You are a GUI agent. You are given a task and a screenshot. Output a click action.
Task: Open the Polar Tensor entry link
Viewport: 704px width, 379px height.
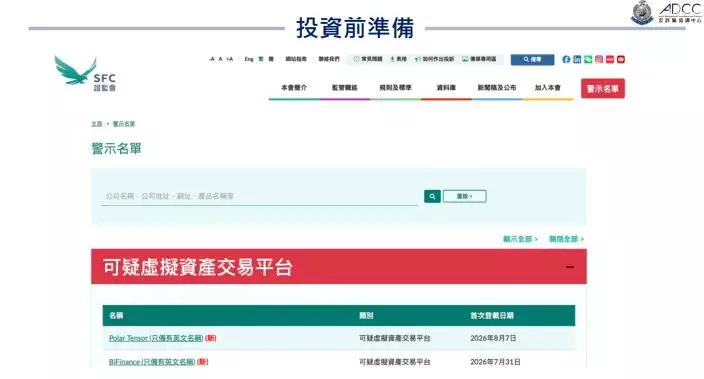pos(156,338)
